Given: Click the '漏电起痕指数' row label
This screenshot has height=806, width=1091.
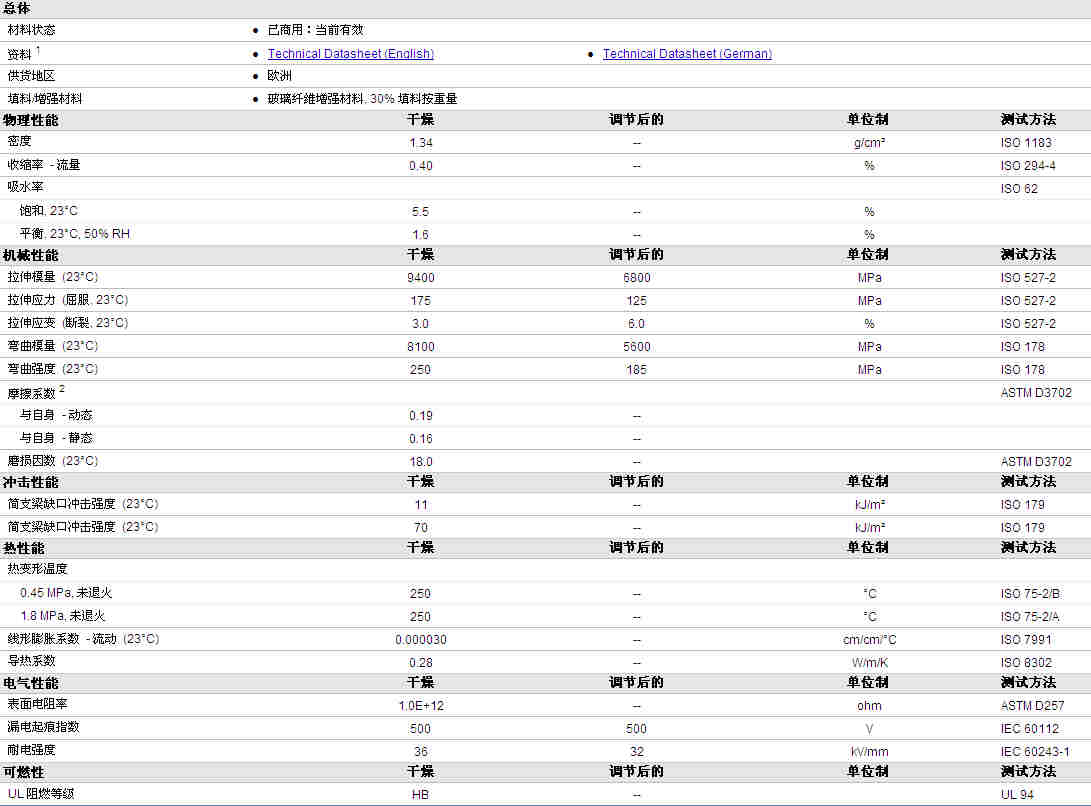Looking at the screenshot, I should tap(44, 727).
